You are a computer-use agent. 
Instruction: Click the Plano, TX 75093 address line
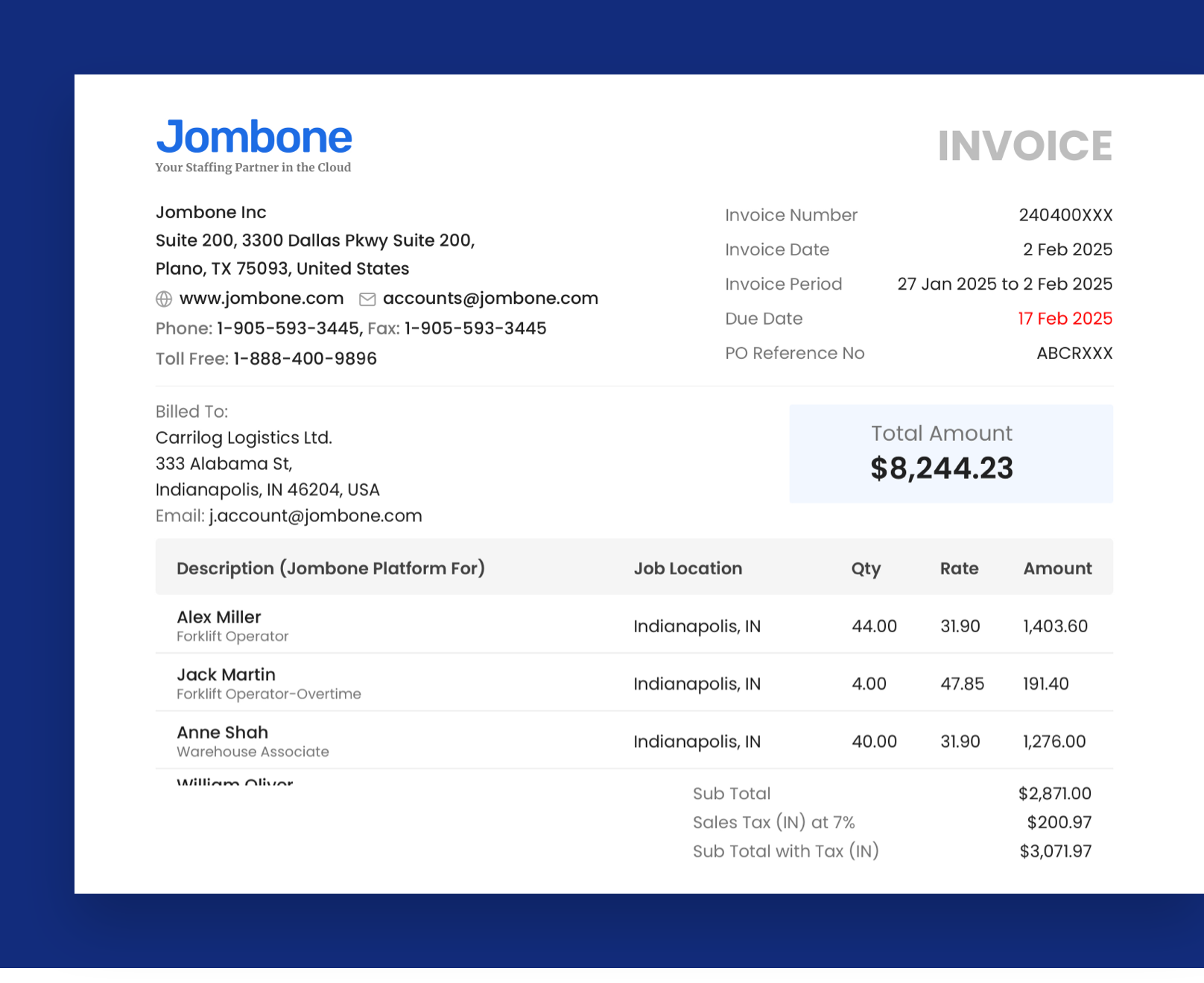(x=282, y=269)
